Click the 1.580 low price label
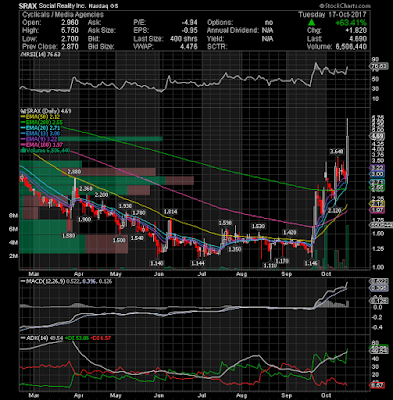 pyautogui.click(x=68, y=236)
